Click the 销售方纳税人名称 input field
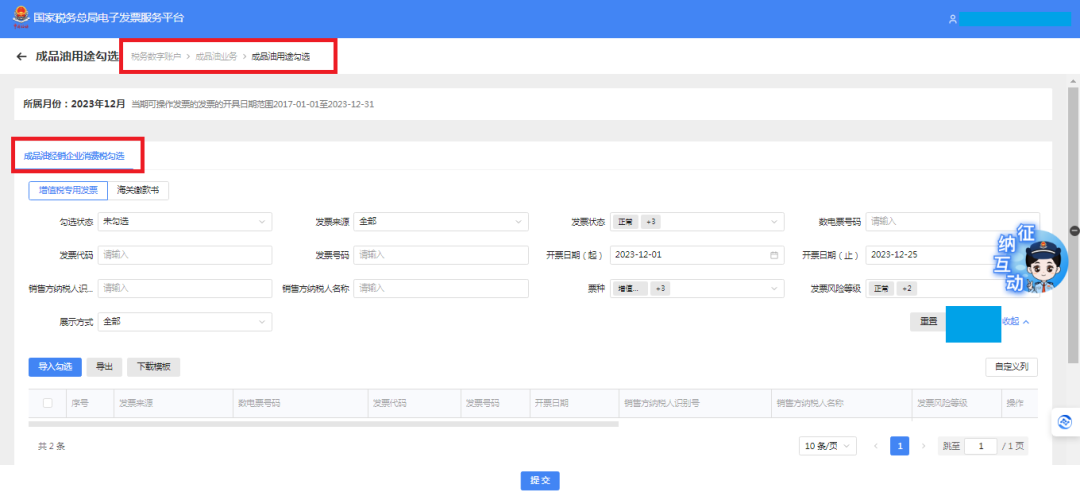 point(441,289)
